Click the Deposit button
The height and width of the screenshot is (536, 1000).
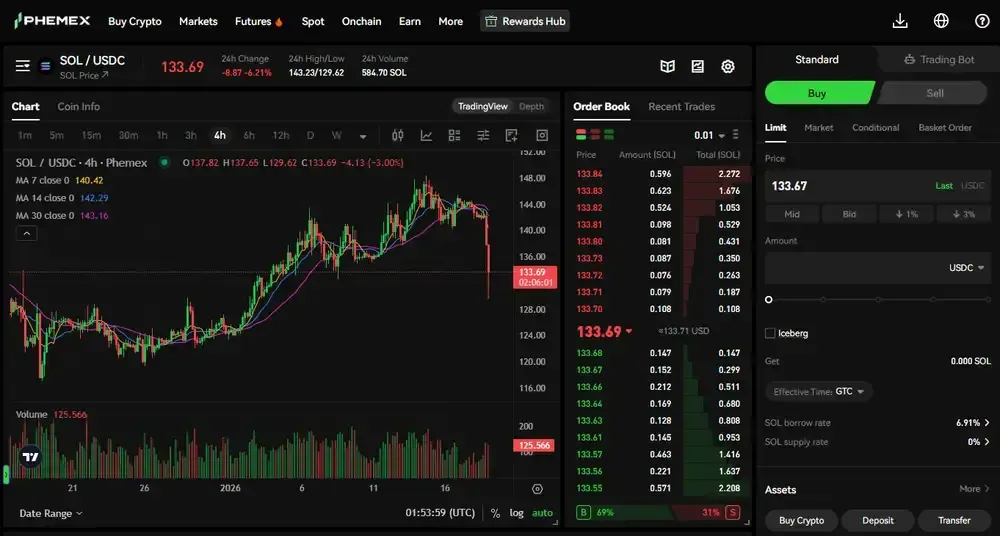pyautogui.click(x=878, y=521)
